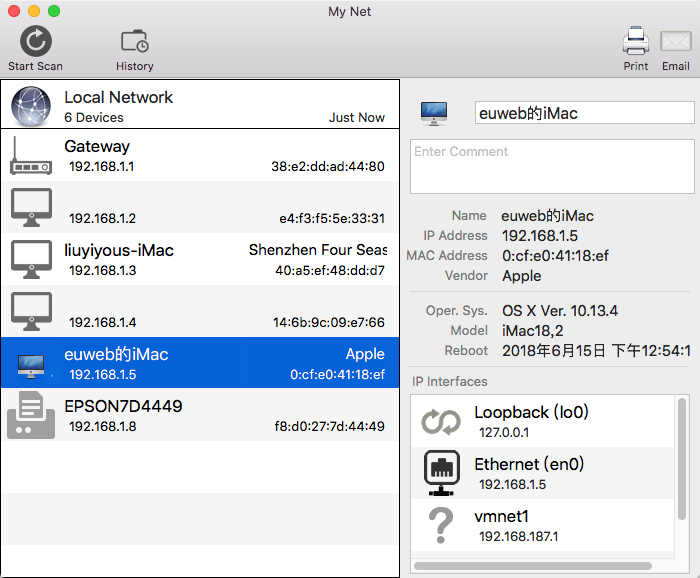This screenshot has height=578, width=700.
Task: Select the Ethernet (en0) interface name
Action: [529, 464]
